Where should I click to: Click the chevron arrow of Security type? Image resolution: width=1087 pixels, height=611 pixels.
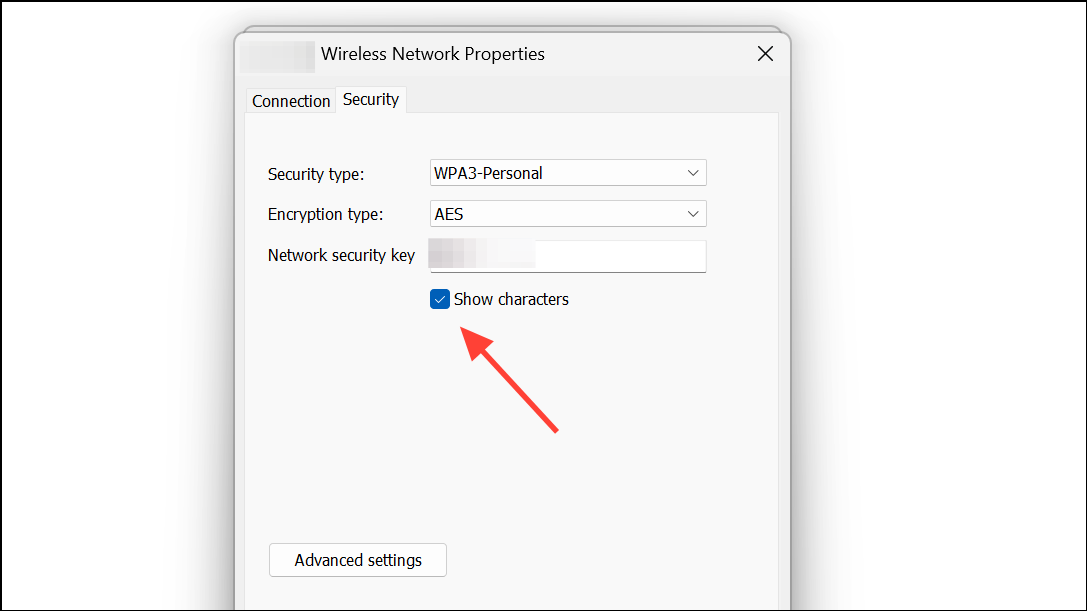pyautogui.click(x=693, y=173)
